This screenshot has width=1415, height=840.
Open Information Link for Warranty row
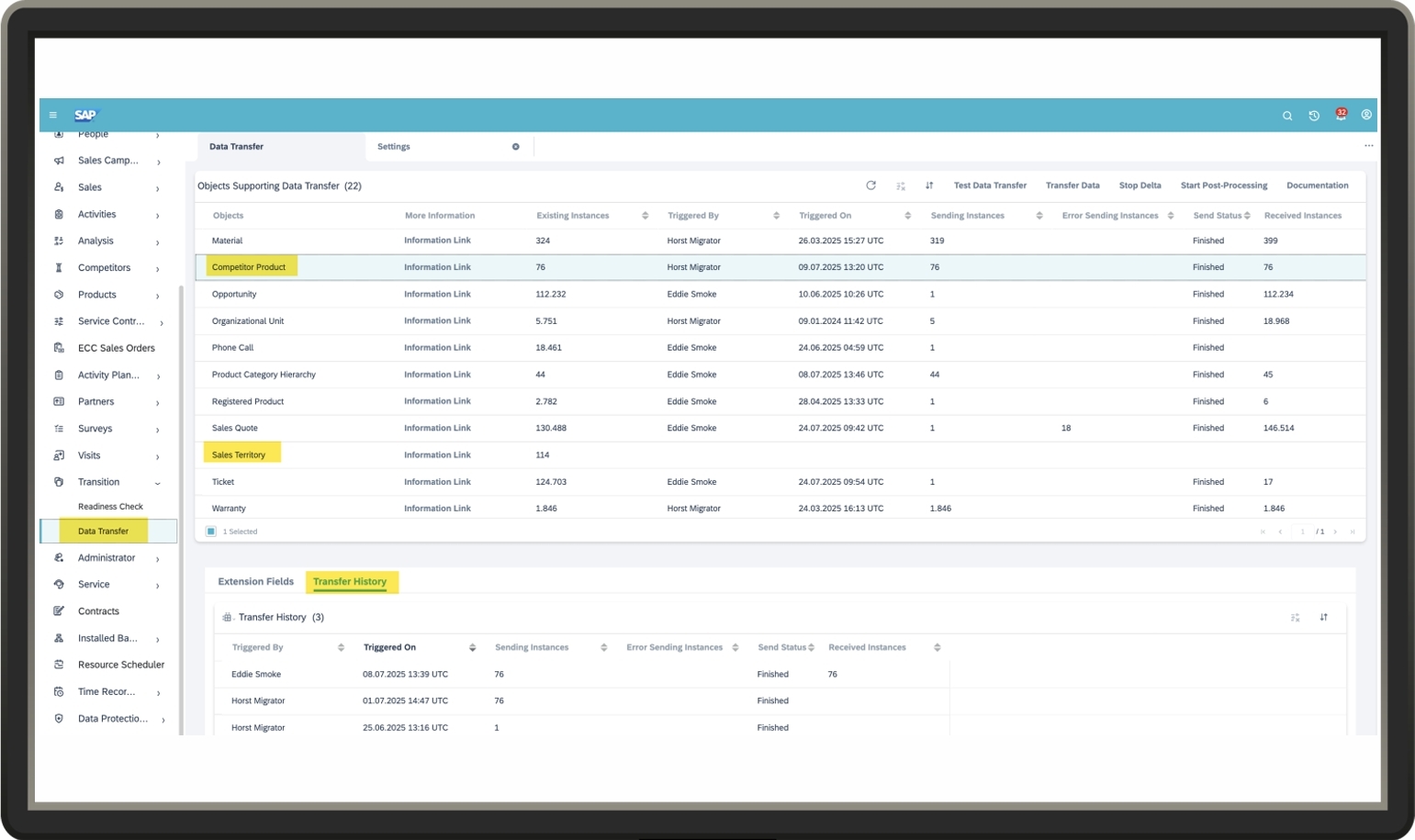tap(437, 509)
